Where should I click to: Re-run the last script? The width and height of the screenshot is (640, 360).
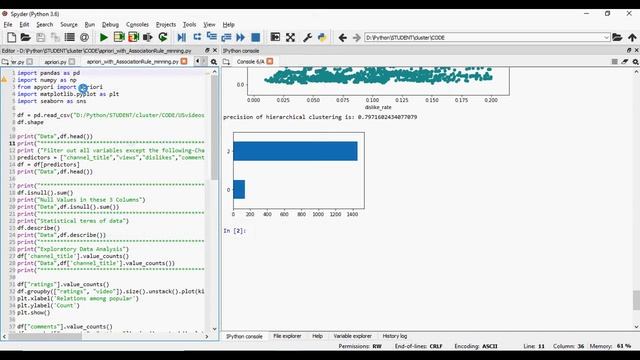click(163, 38)
